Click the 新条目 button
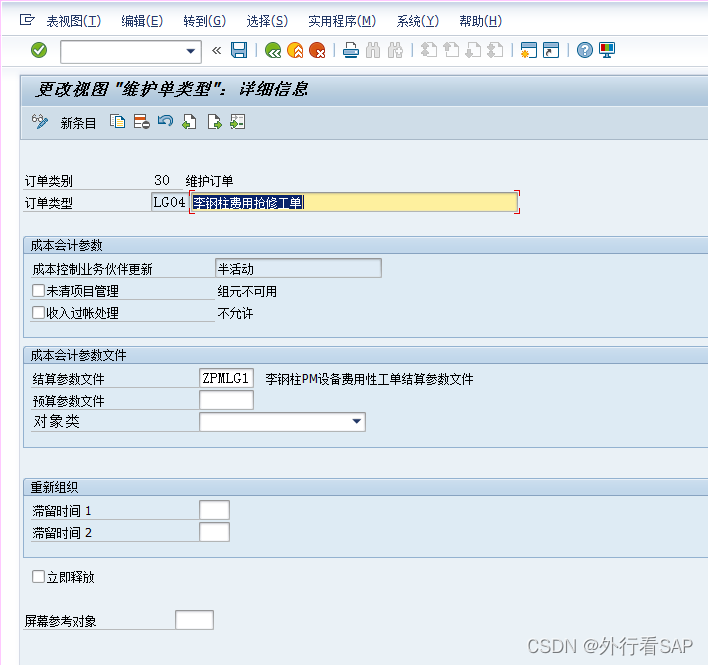This screenshot has height=665, width=708. pos(78,123)
